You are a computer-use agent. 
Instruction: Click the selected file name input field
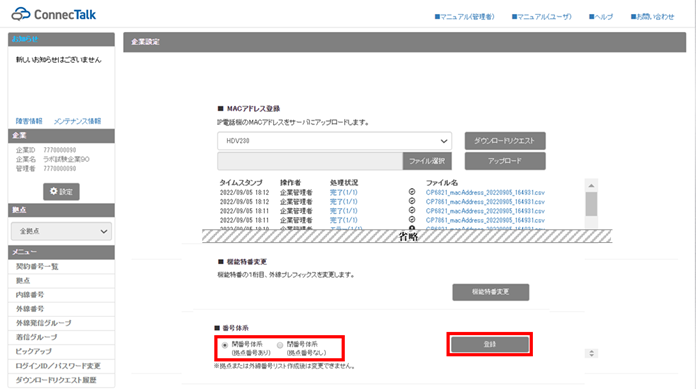click(310, 161)
